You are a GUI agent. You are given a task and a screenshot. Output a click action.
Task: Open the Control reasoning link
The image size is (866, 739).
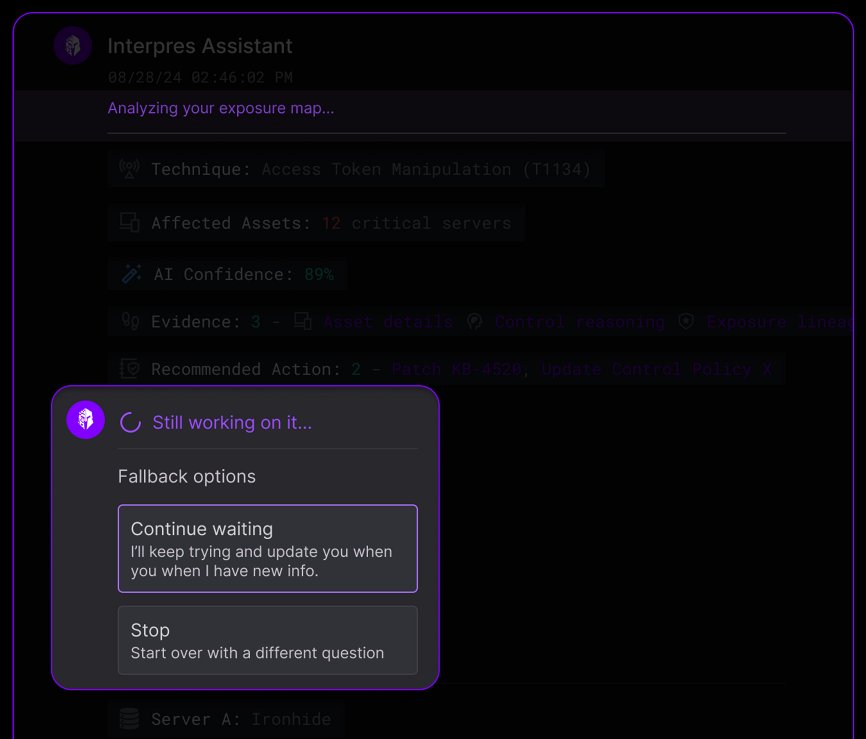tap(580, 322)
